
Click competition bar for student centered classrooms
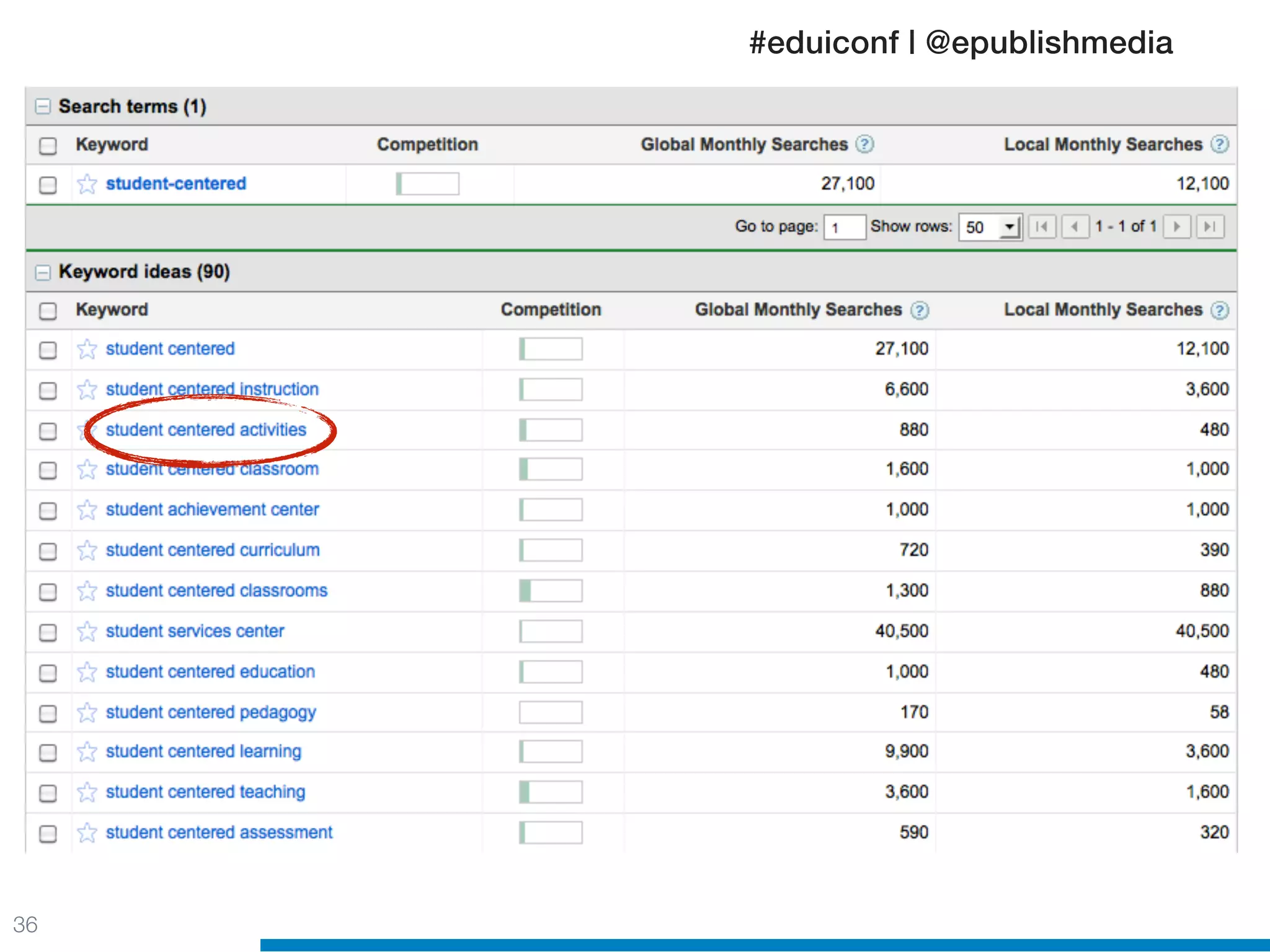pyautogui.click(x=551, y=591)
